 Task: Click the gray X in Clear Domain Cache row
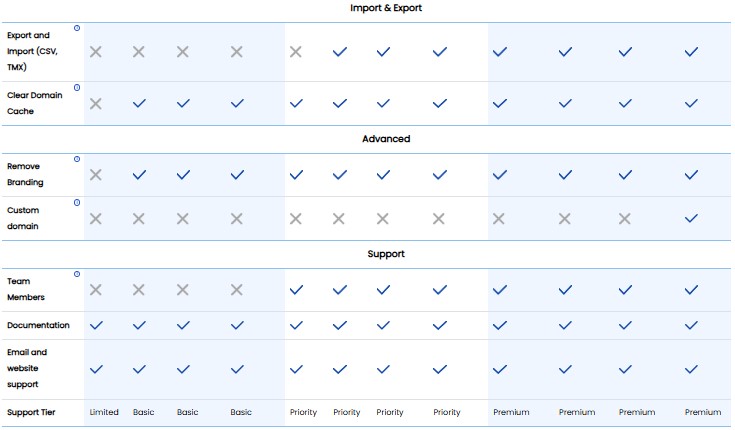pyautogui.click(x=96, y=103)
